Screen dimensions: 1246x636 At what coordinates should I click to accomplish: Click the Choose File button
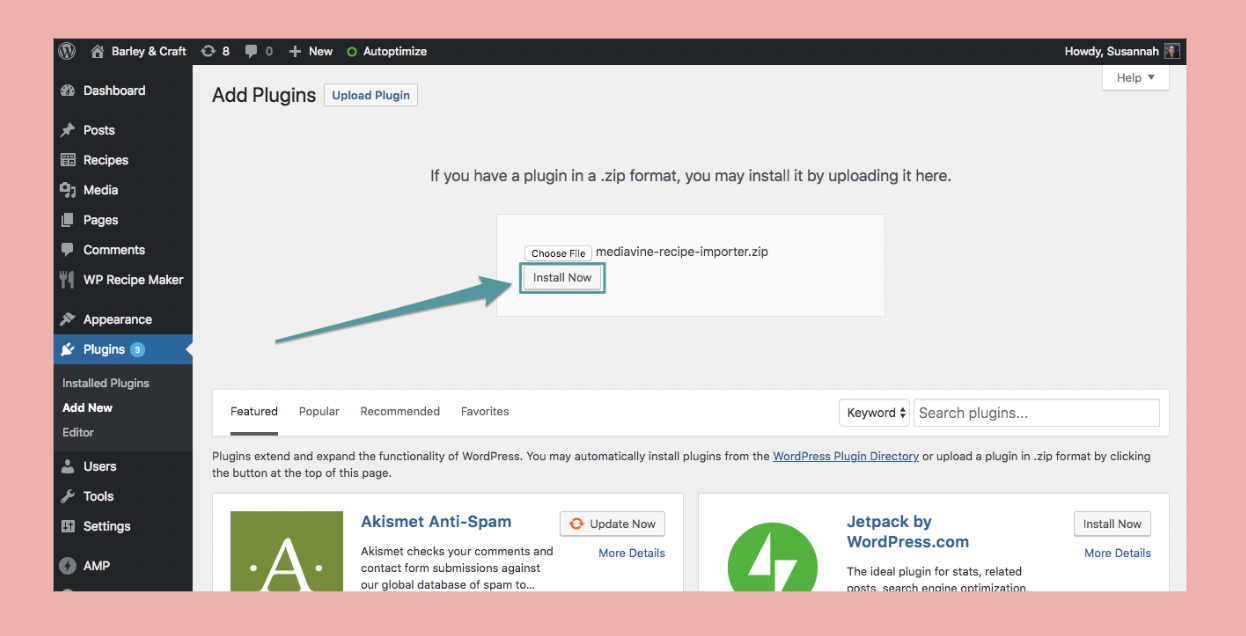pyautogui.click(x=558, y=253)
